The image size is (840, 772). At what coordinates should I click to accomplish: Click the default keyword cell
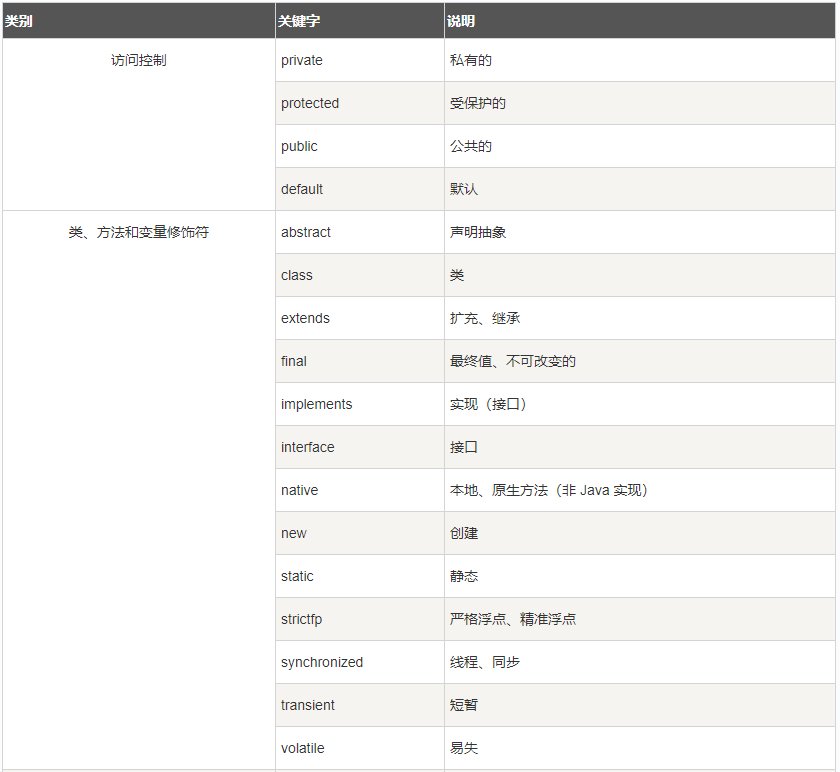359,189
